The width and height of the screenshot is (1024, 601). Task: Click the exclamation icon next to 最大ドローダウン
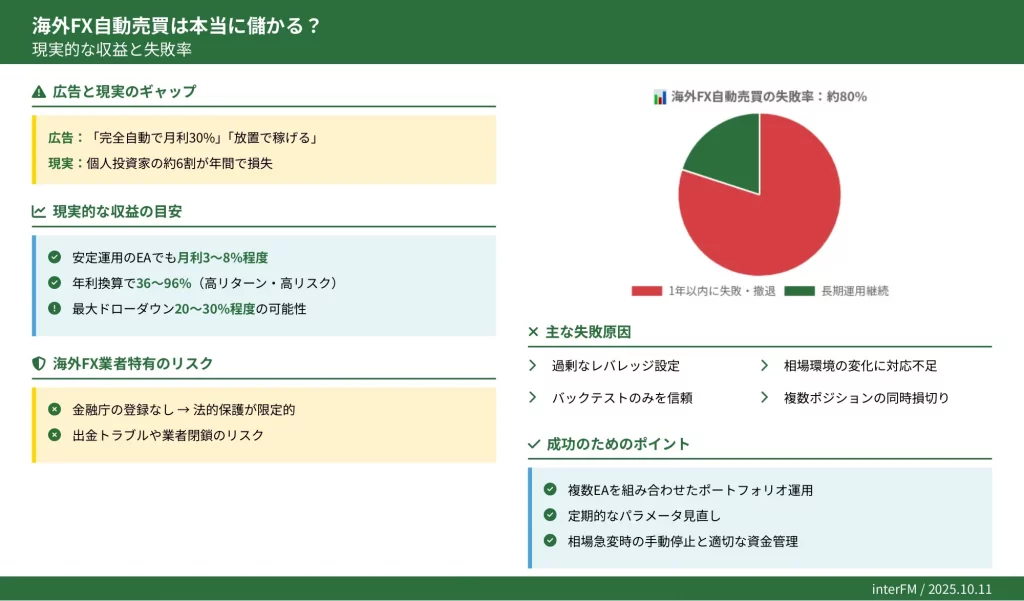point(54,309)
